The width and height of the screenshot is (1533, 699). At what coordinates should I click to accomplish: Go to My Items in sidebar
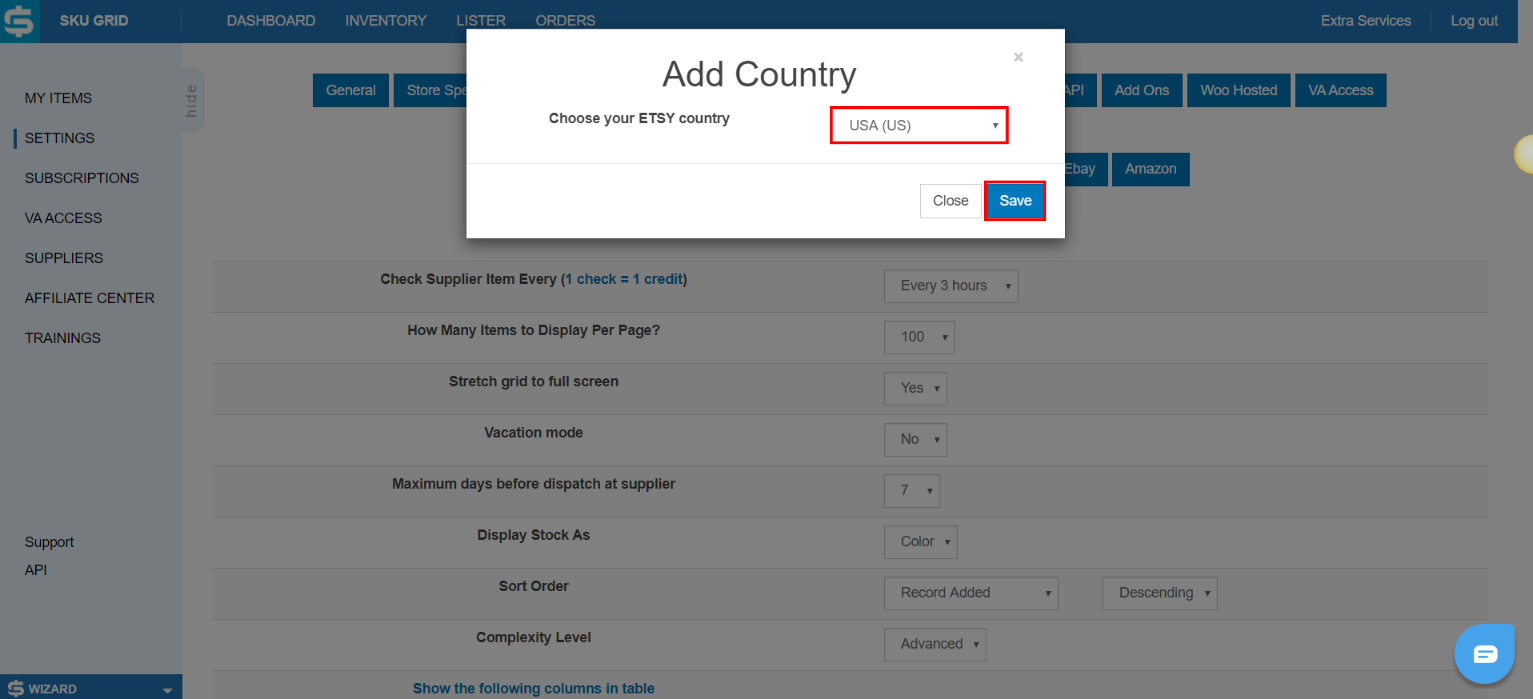pyautogui.click(x=58, y=98)
